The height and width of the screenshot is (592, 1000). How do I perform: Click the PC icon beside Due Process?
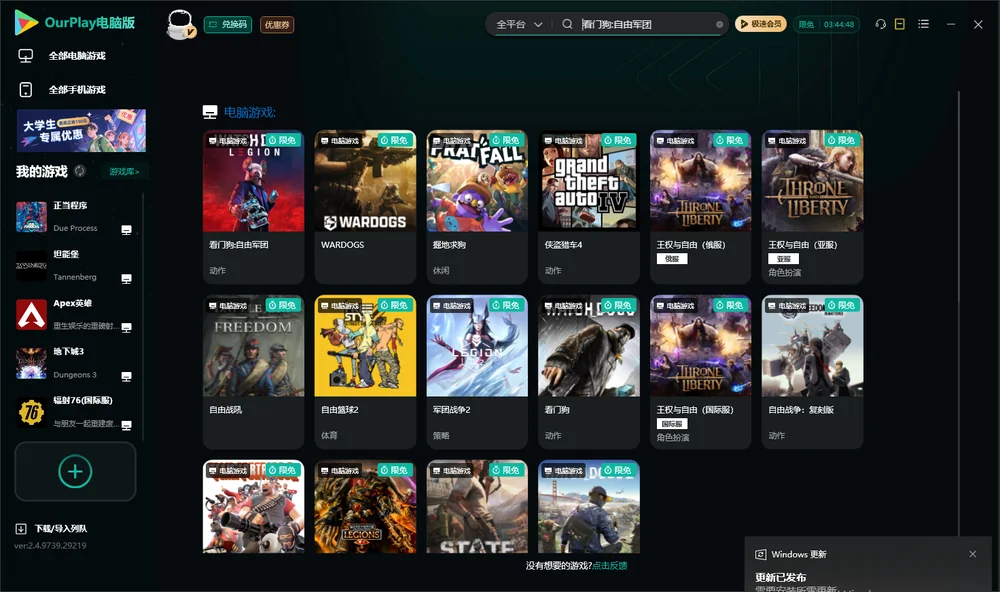coord(126,230)
